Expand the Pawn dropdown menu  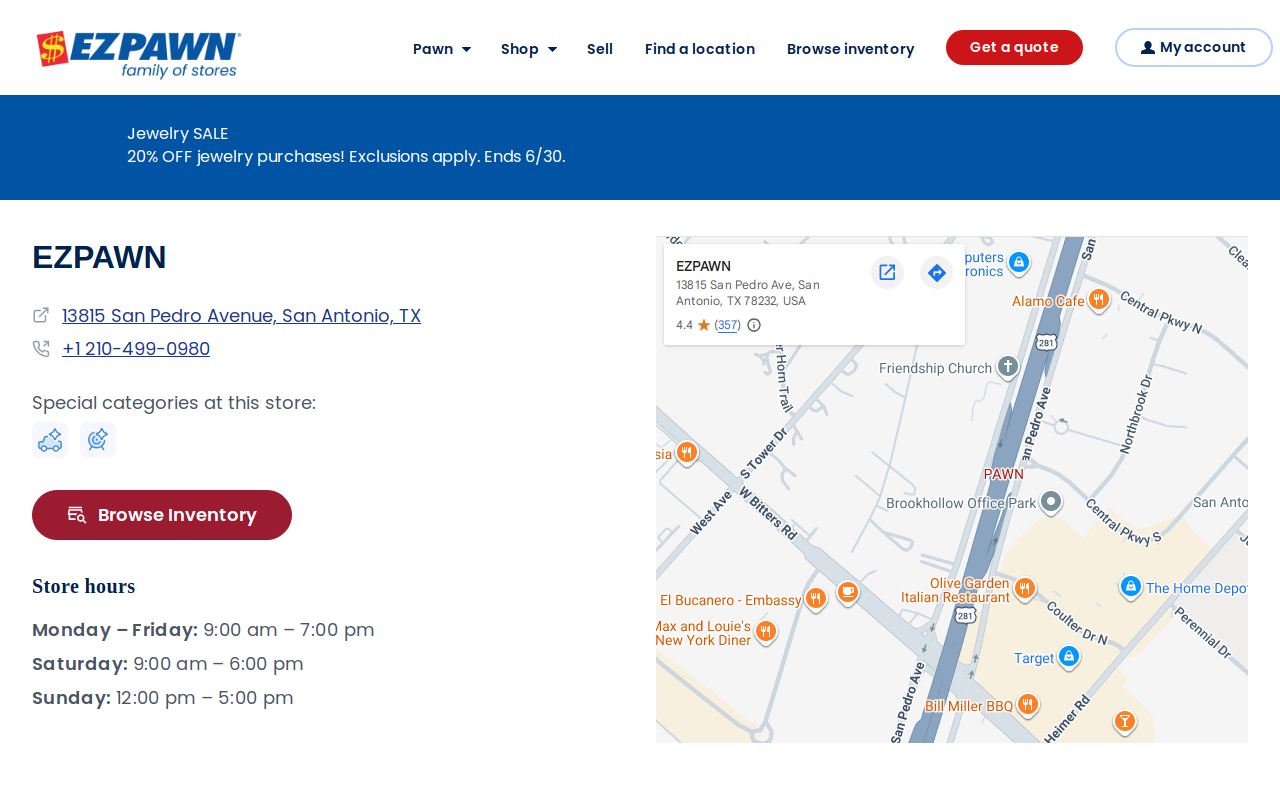[442, 49]
